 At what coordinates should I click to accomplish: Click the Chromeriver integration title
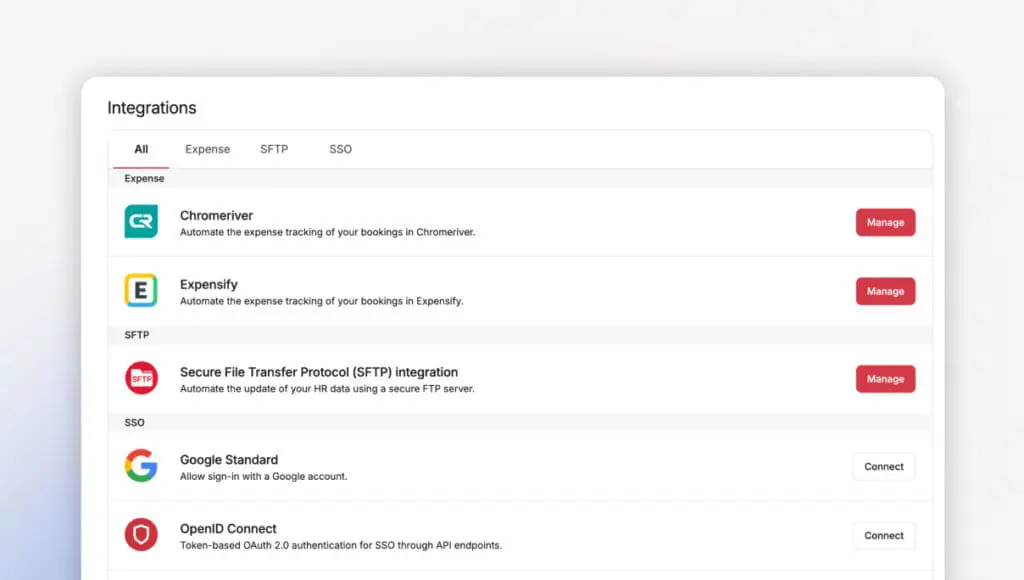(216, 215)
